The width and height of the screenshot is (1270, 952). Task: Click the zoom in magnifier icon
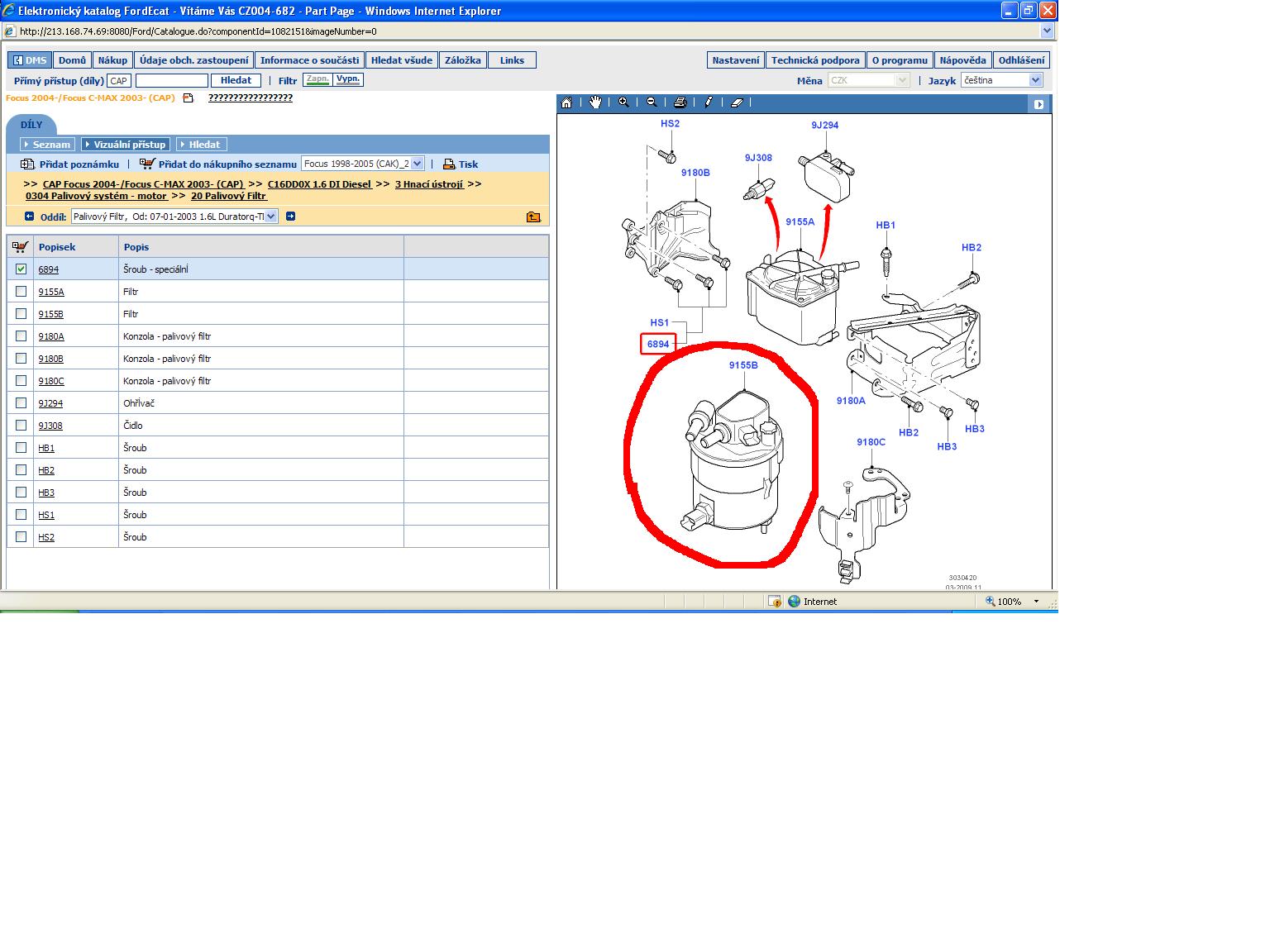pyautogui.click(x=623, y=102)
